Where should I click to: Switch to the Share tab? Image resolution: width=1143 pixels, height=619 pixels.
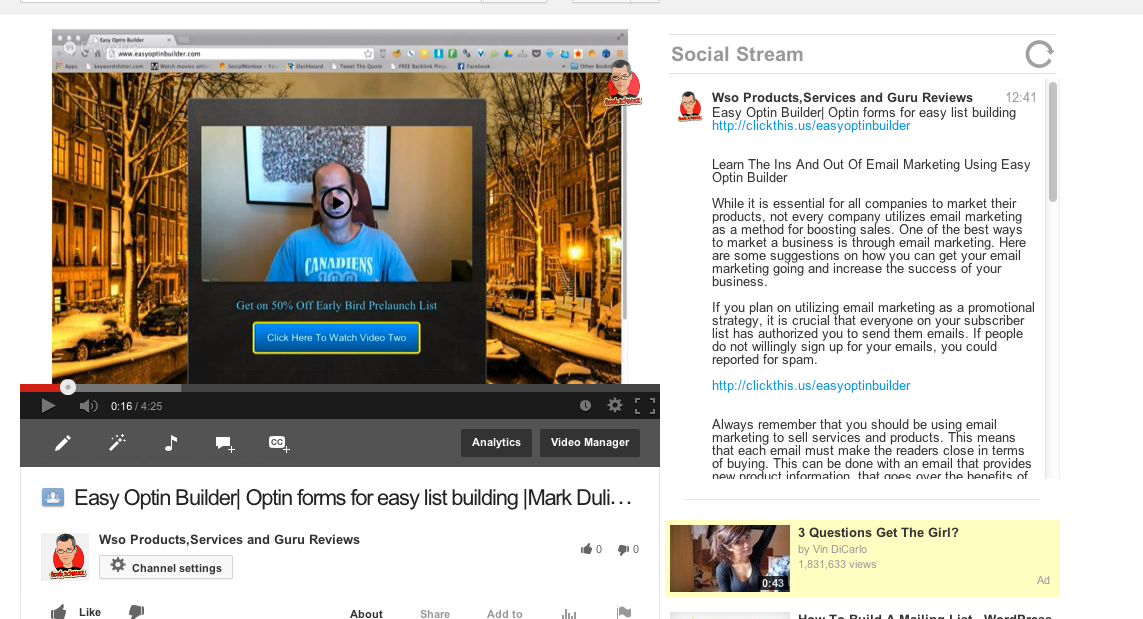(435, 613)
